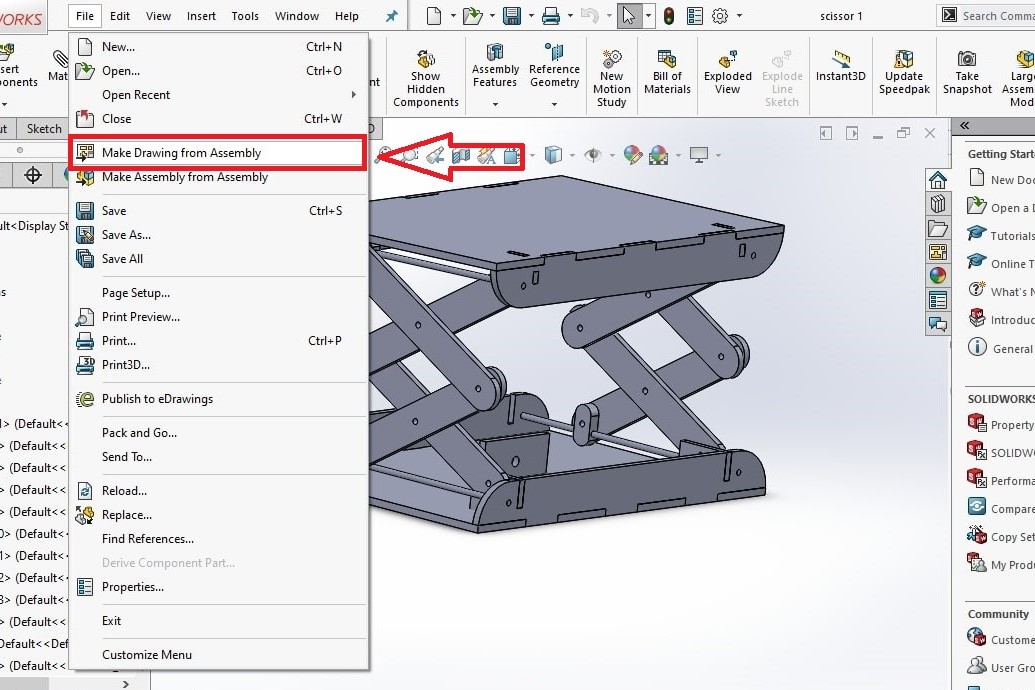
Task: Click Edit Appearance color ball in view toolbar
Action: [632, 155]
